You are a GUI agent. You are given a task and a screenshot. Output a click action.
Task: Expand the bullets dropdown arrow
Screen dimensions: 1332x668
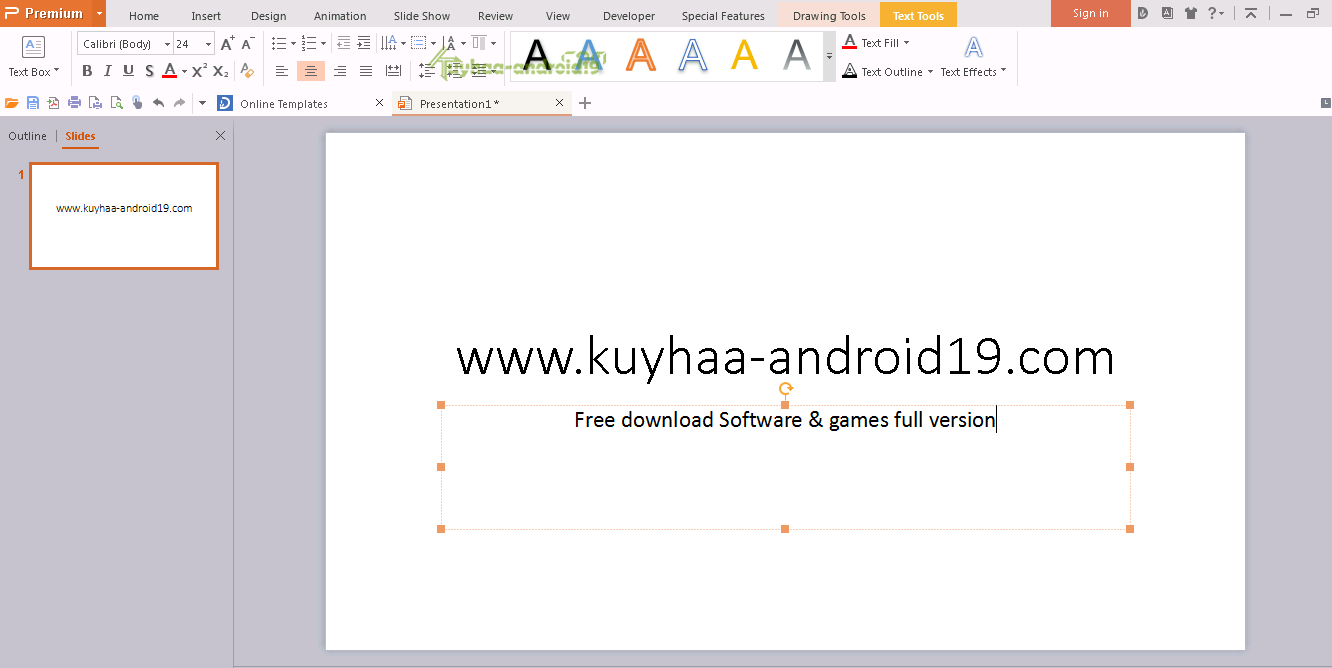point(293,44)
